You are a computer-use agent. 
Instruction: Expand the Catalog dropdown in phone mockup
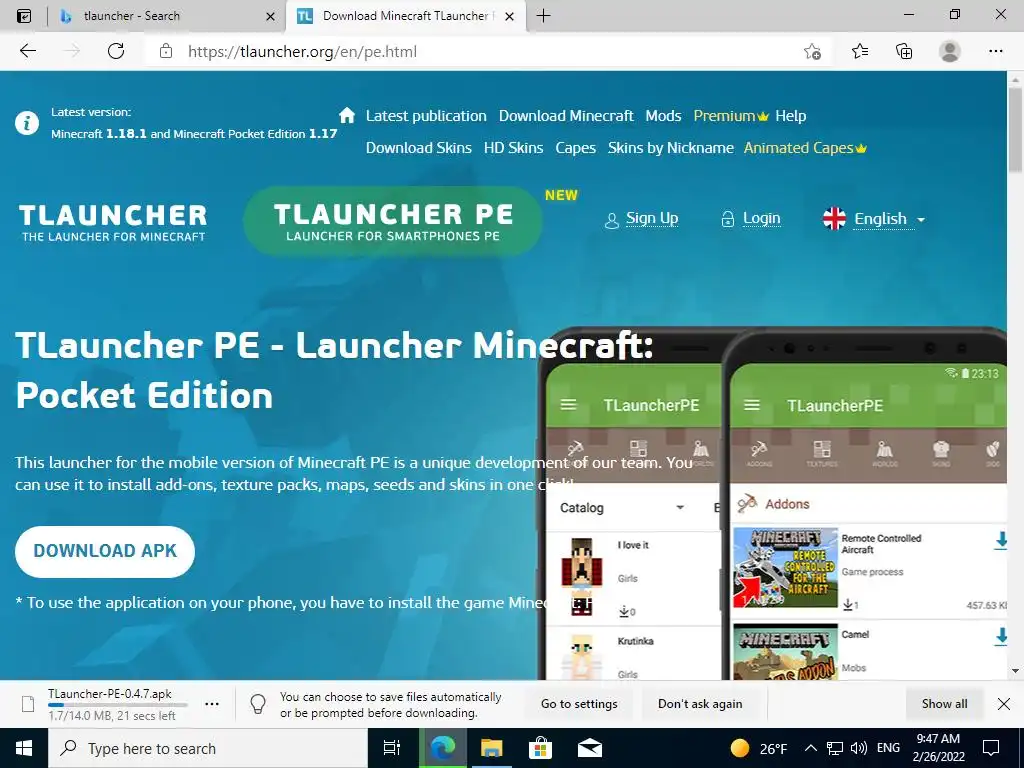pyautogui.click(x=622, y=507)
